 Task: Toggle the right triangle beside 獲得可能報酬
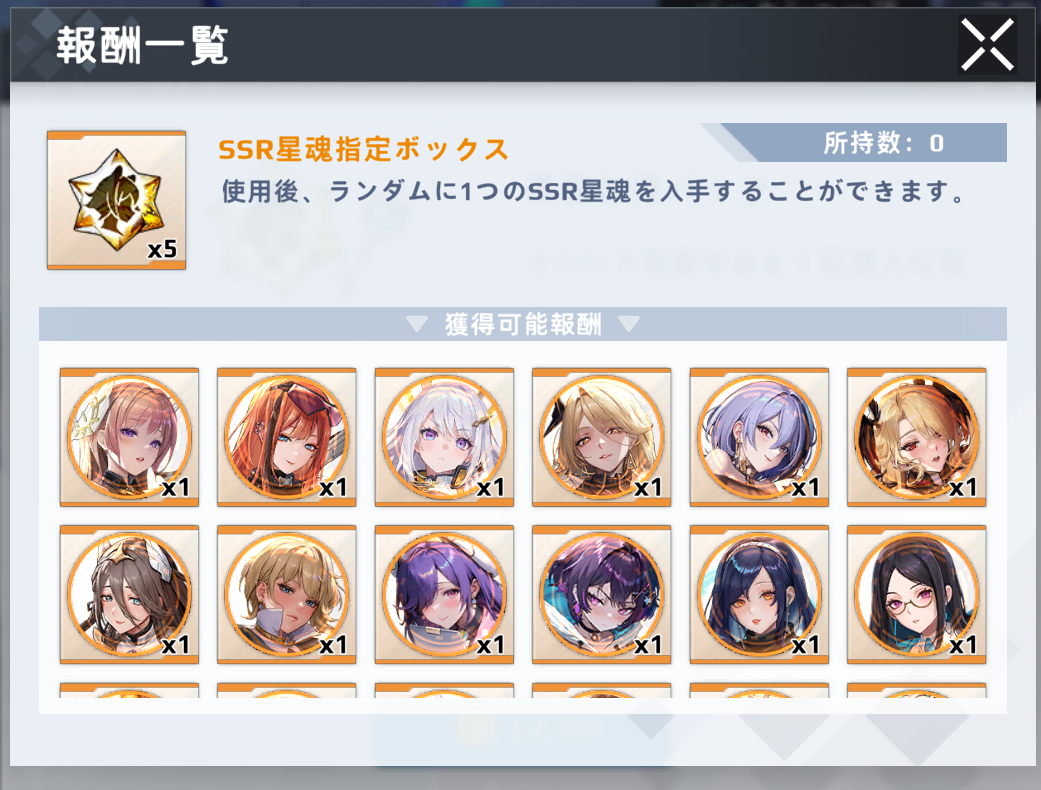click(x=629, y=324)
